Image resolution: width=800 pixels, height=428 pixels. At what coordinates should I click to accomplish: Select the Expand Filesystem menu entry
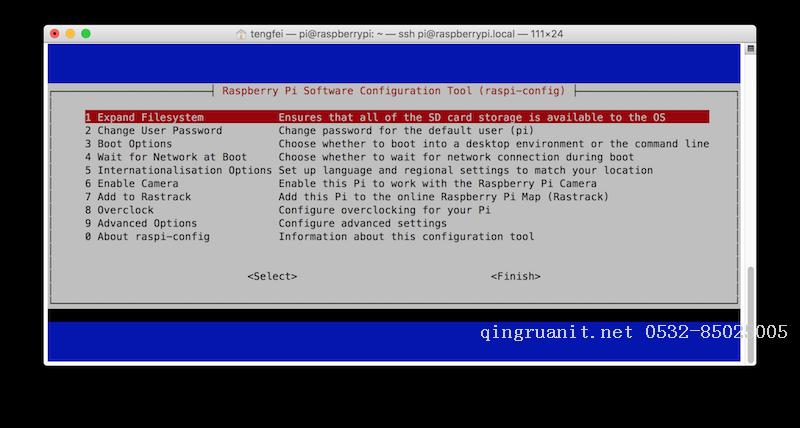pyautogui.click(x=397, y=117)
